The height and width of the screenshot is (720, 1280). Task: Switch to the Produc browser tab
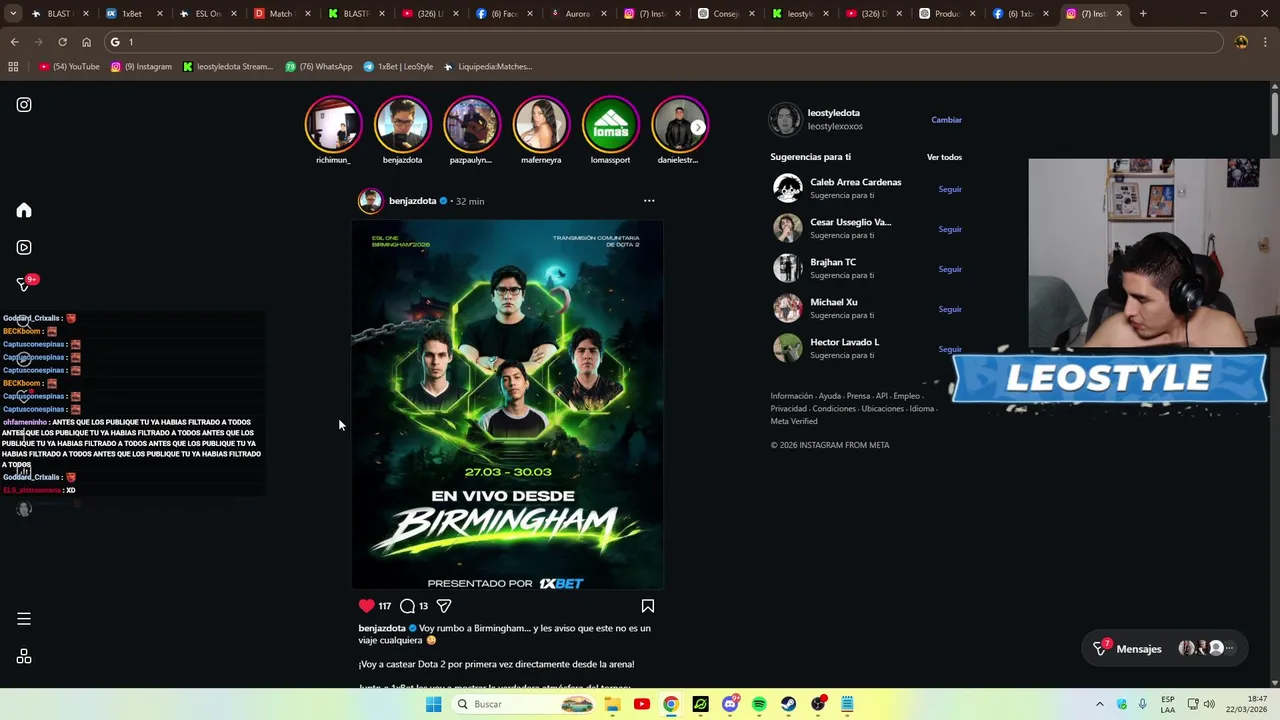tap(946, 14)
